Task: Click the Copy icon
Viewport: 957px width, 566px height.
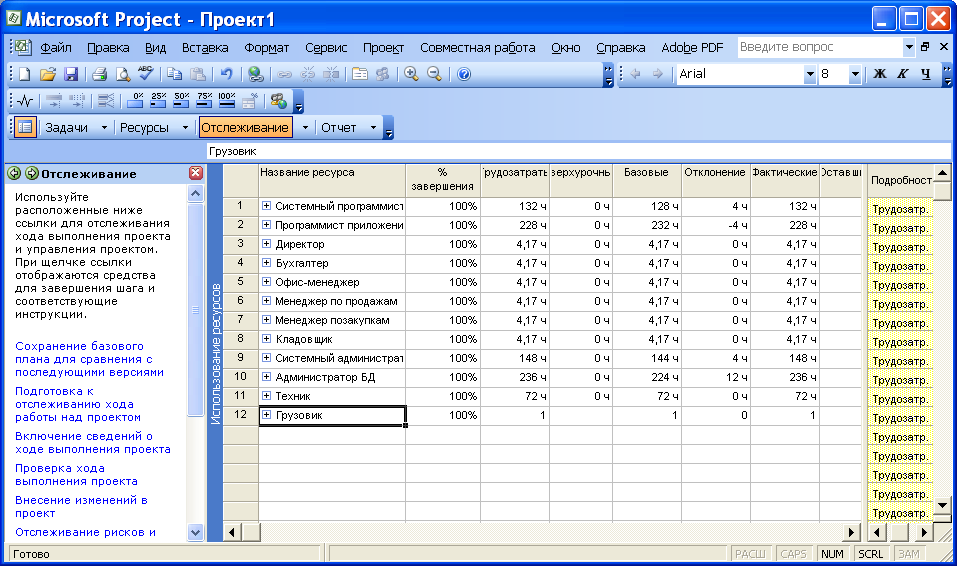Action: 175,74
